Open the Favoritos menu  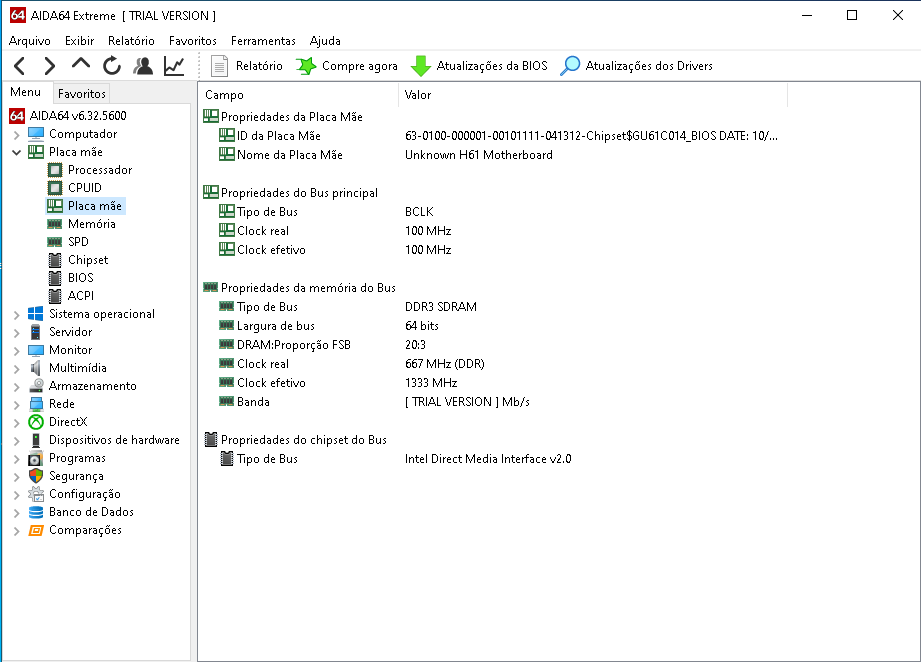tap(193, 41)
